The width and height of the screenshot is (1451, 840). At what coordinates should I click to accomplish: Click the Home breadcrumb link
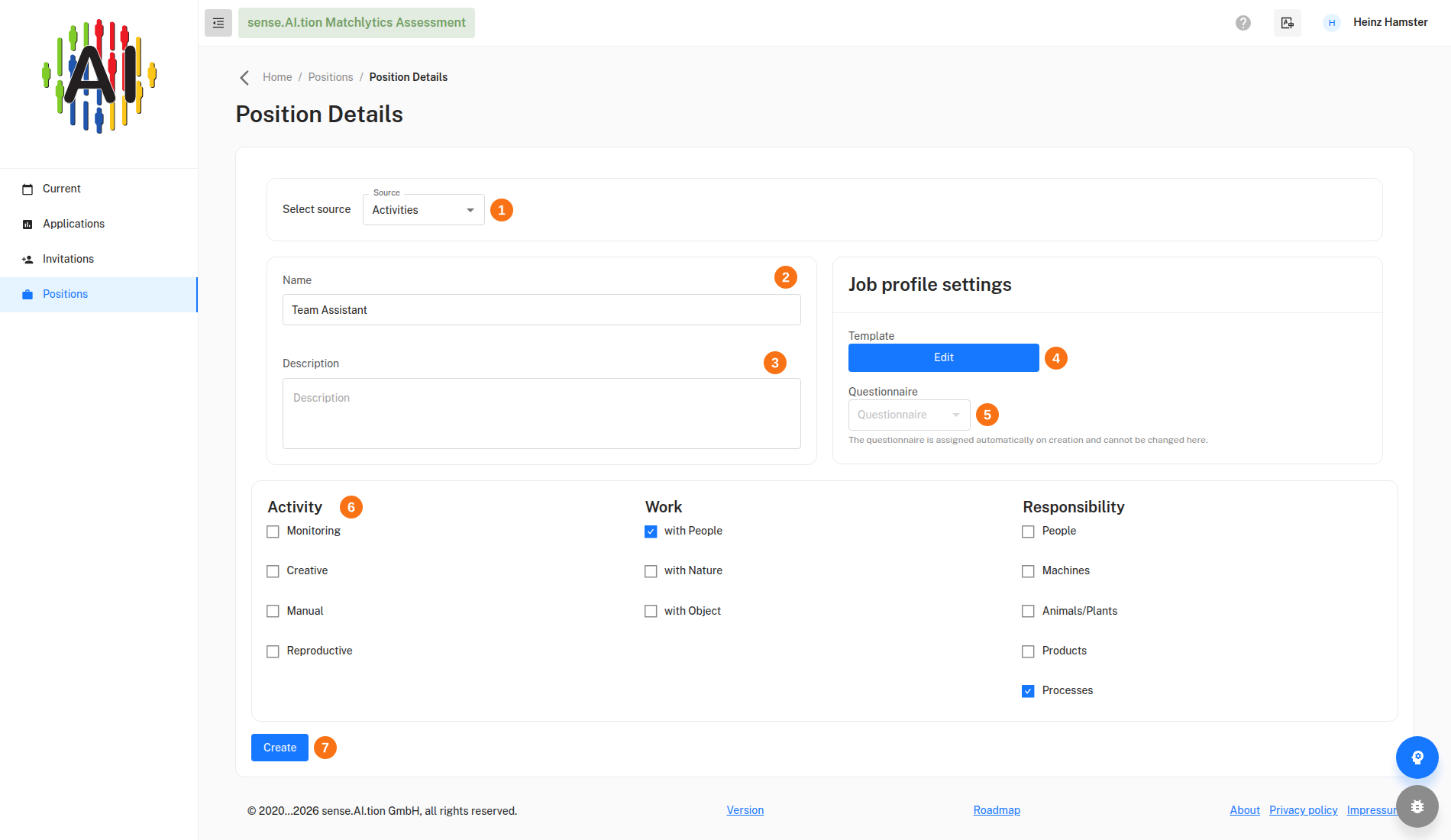pos(277,77)
